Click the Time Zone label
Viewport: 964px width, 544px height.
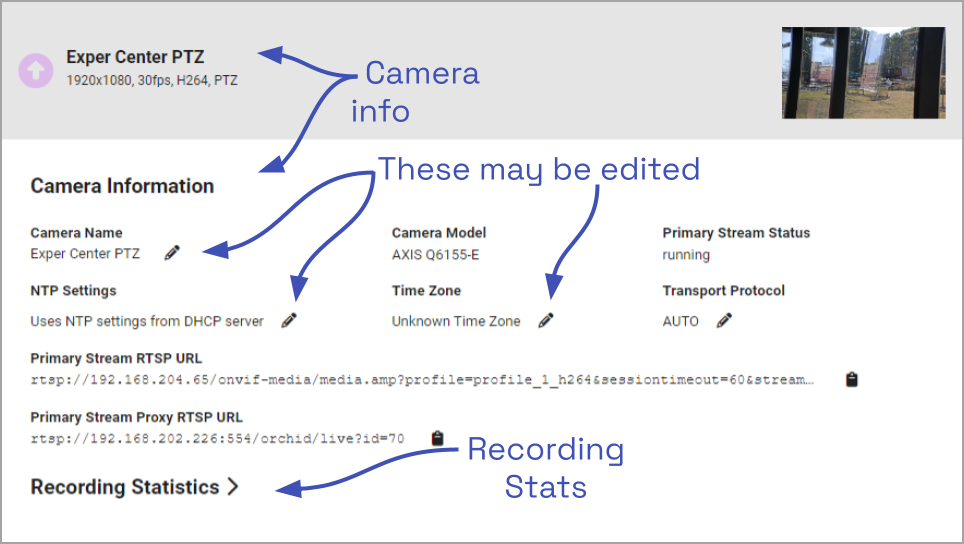coord(427,291)
